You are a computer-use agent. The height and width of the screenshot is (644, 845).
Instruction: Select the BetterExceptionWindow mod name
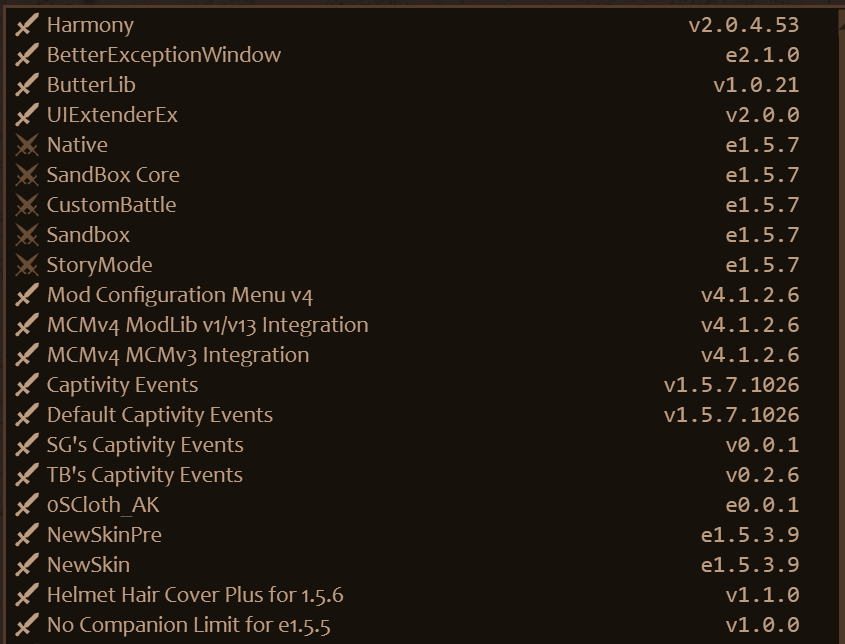coord(164,55)
